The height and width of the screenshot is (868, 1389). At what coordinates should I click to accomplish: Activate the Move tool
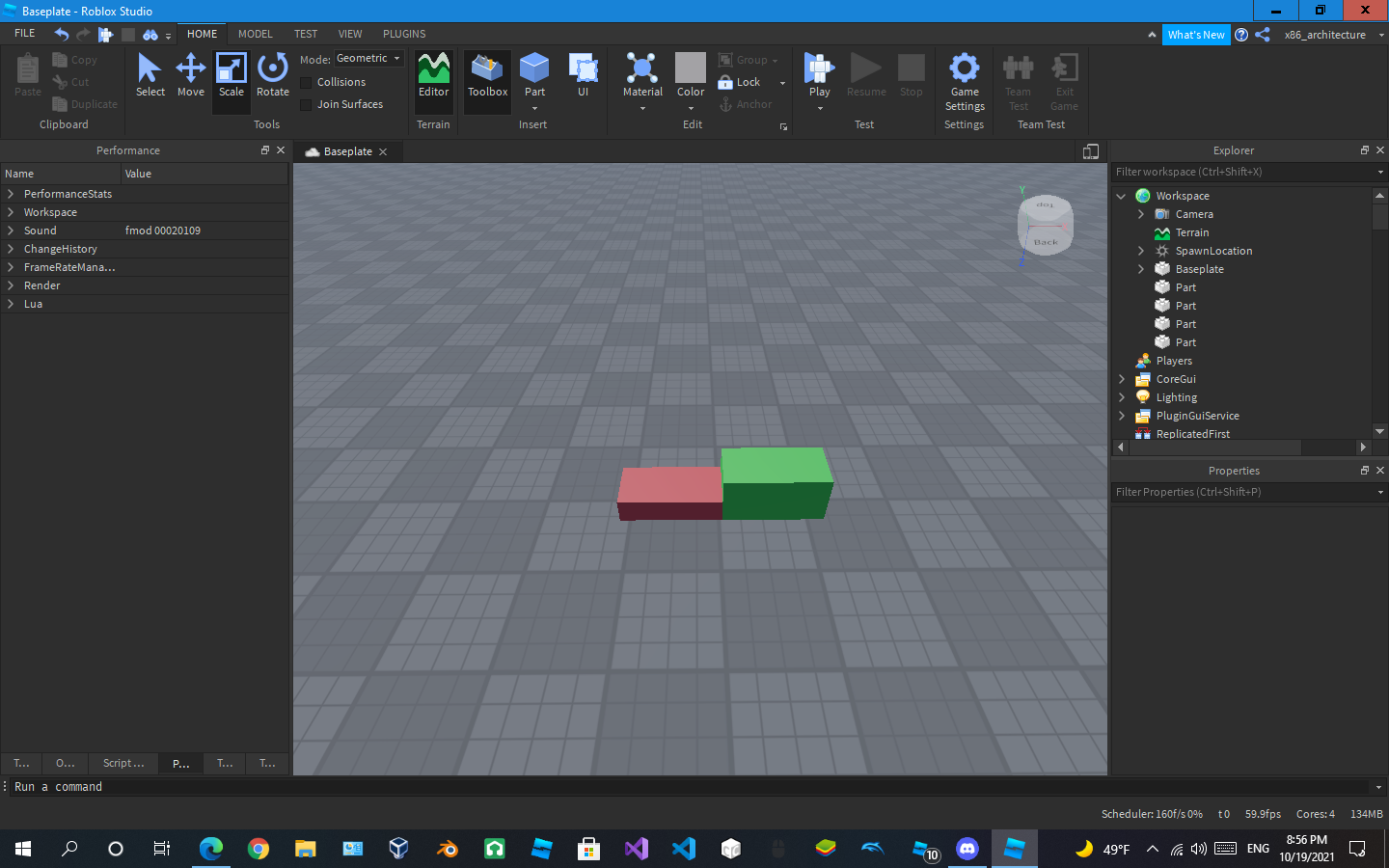[x=191, y=75]
